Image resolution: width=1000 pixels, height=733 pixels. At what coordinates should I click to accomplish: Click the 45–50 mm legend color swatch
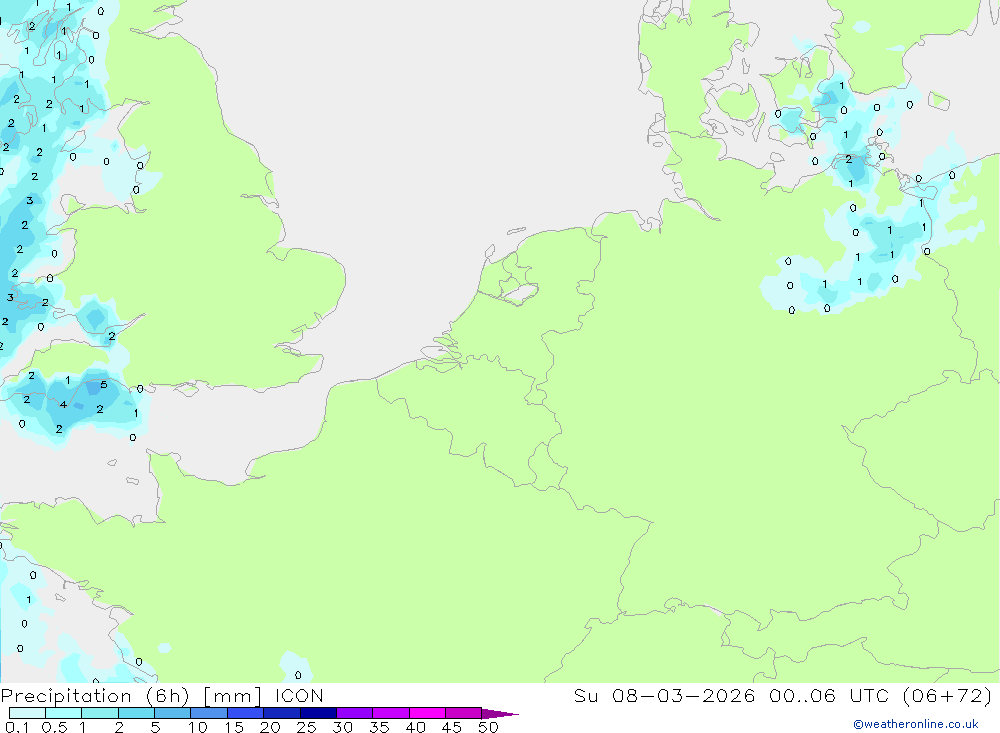pyautogui.click(x=464, y=713)
